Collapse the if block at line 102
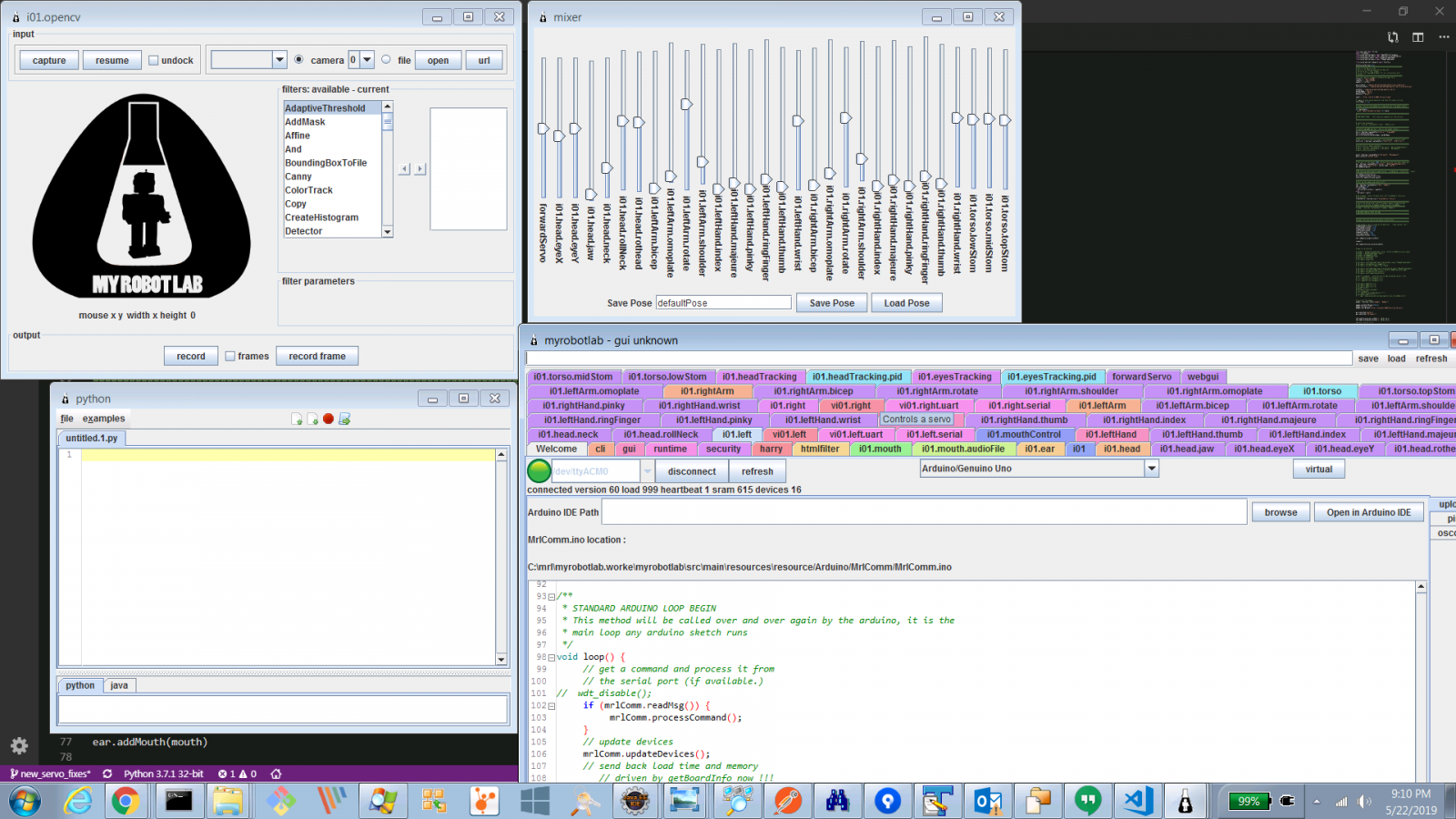1456x819 pixels. 551,706
